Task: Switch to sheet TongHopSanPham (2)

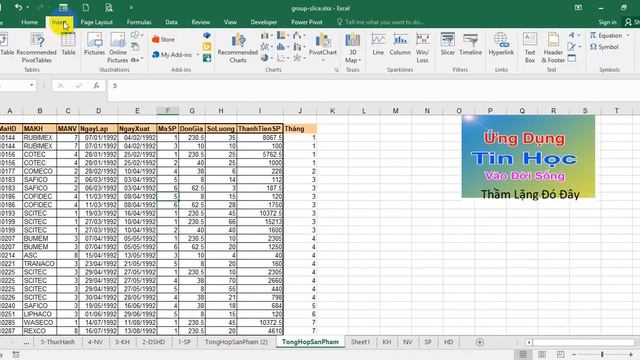Action: [x=236, y=342]
